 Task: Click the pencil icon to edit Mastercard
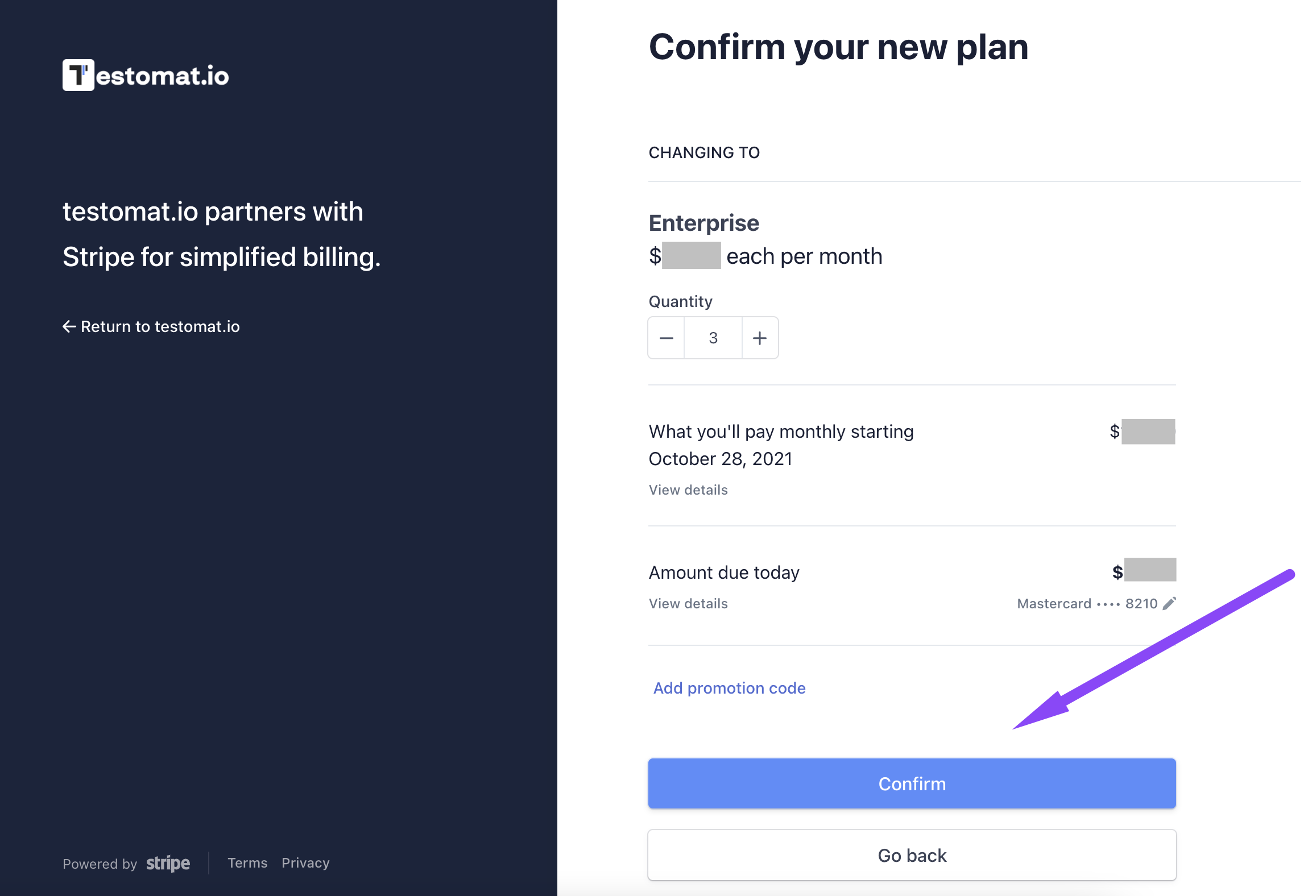[x=1169, y=603]
